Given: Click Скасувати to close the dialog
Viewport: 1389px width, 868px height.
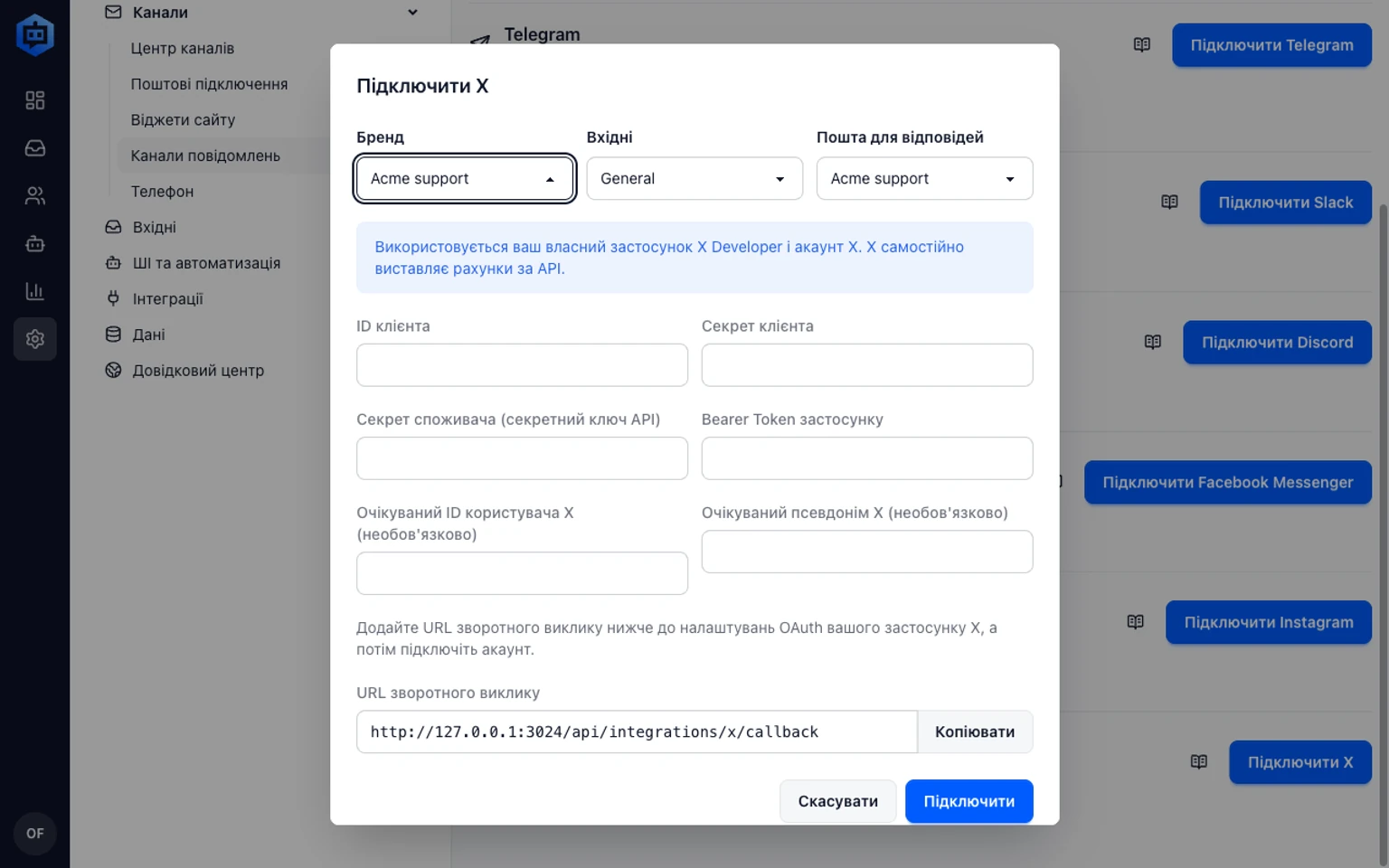Looking at the screenshot, I should [x=837, y=801].
